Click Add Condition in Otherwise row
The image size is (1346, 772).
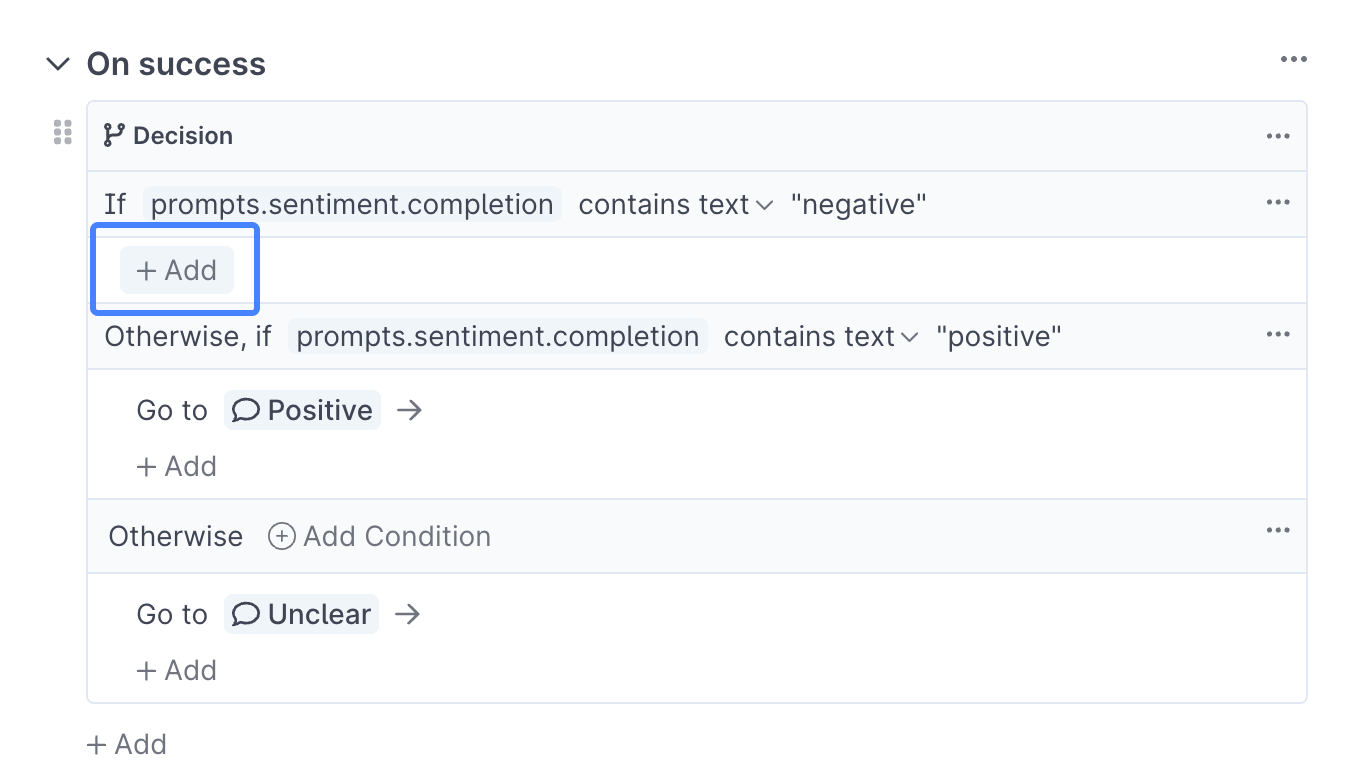(380, 536)
